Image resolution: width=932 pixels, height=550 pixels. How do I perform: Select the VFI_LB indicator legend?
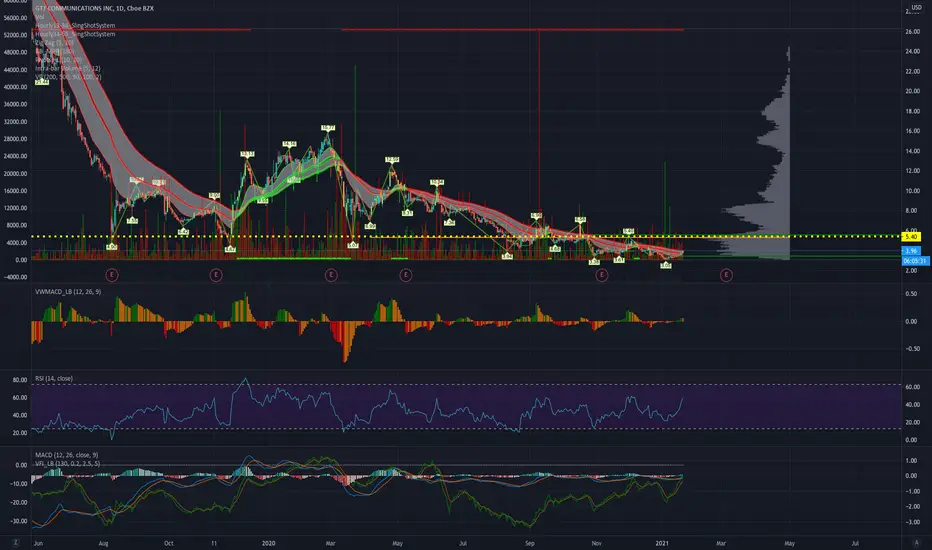click(67, 463)
